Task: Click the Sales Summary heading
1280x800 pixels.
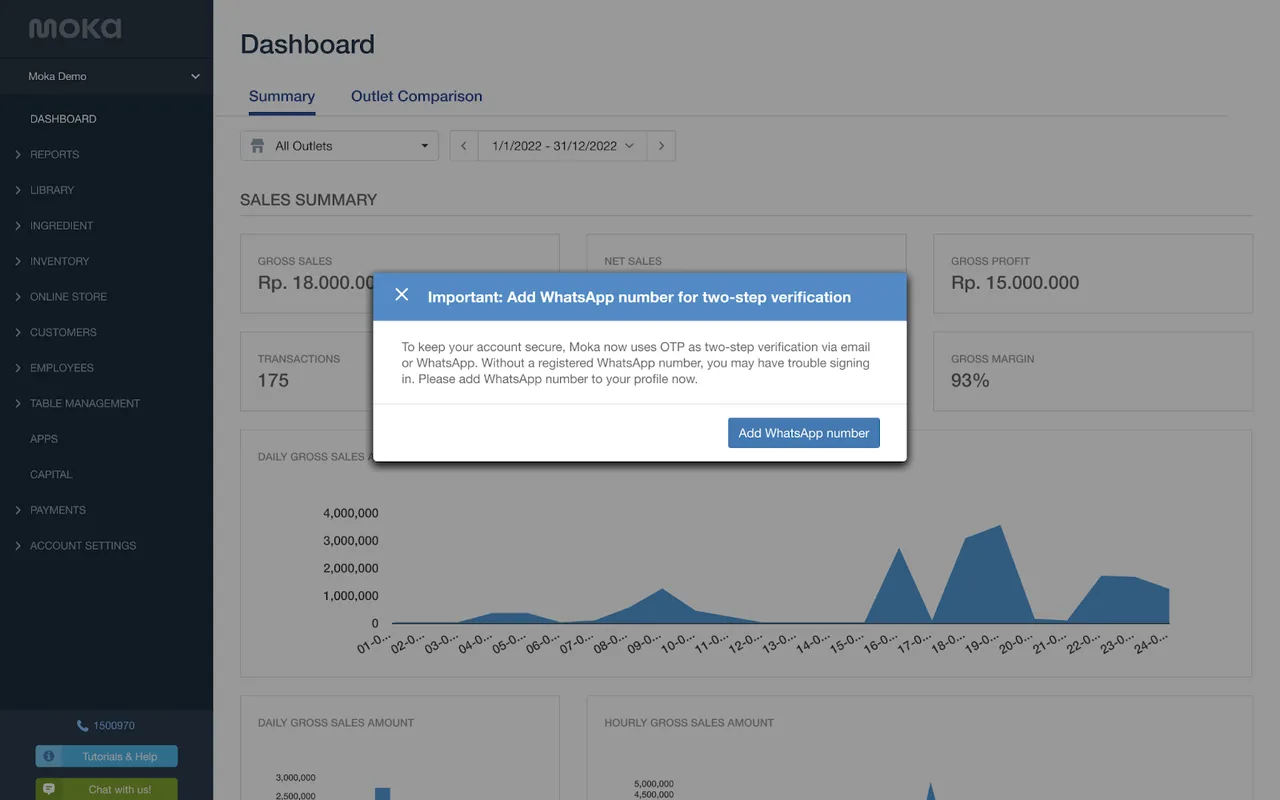Action: point(309,200)
